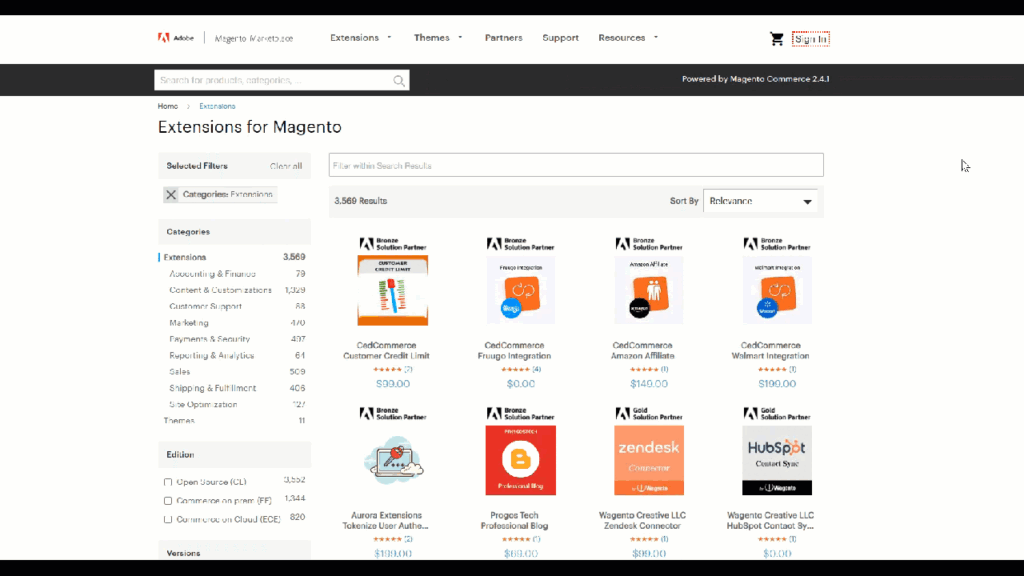This screenshot has height=576, width=1024.
Task: Click the Filter within Search Results field
Action: click(x=576, y=165)
